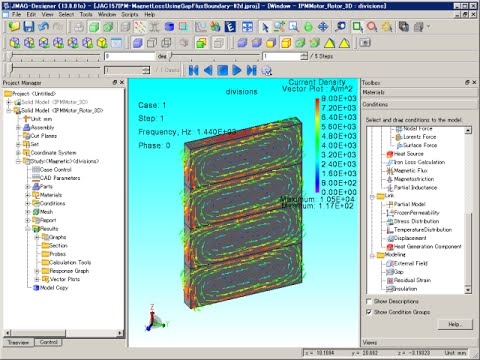Expand the Mesh tree node
This screenshot has width=480, height=360.
pyautogui.click(x=28, y=212)
